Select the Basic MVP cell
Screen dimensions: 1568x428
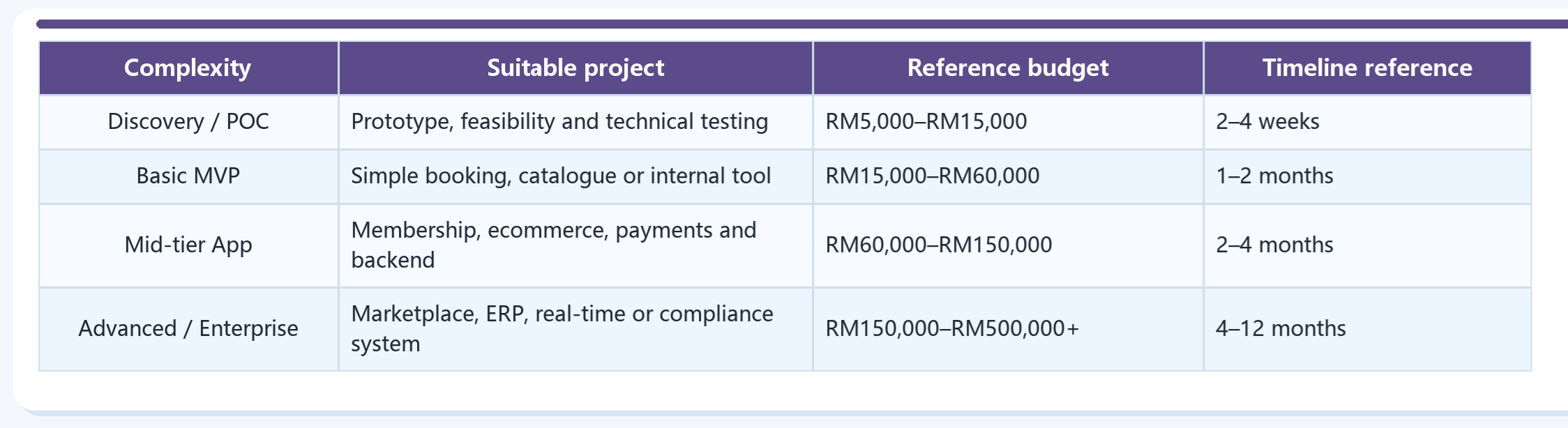188,176
